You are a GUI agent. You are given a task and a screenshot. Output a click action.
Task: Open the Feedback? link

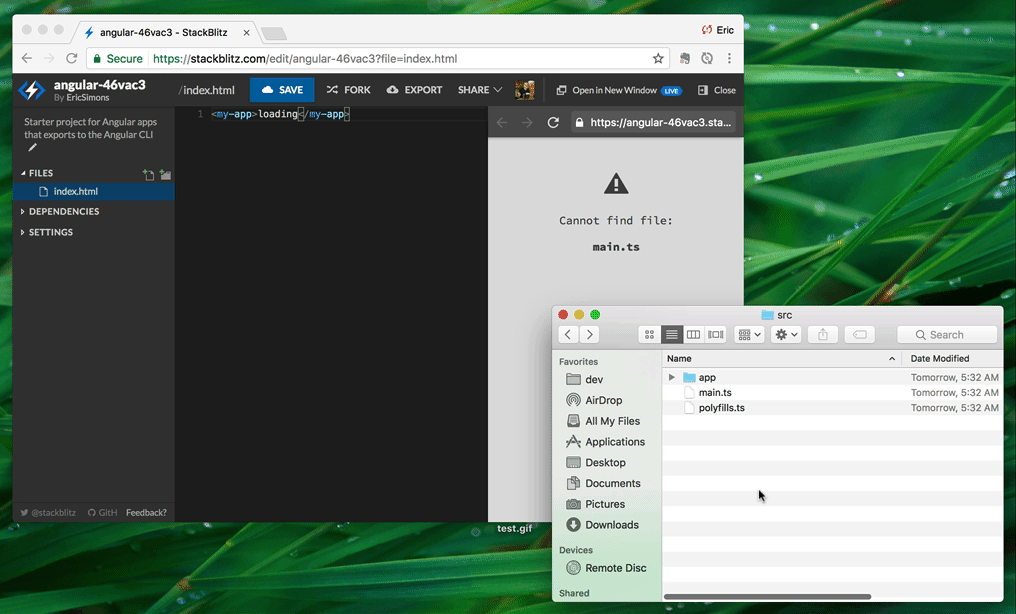point(146,512)
